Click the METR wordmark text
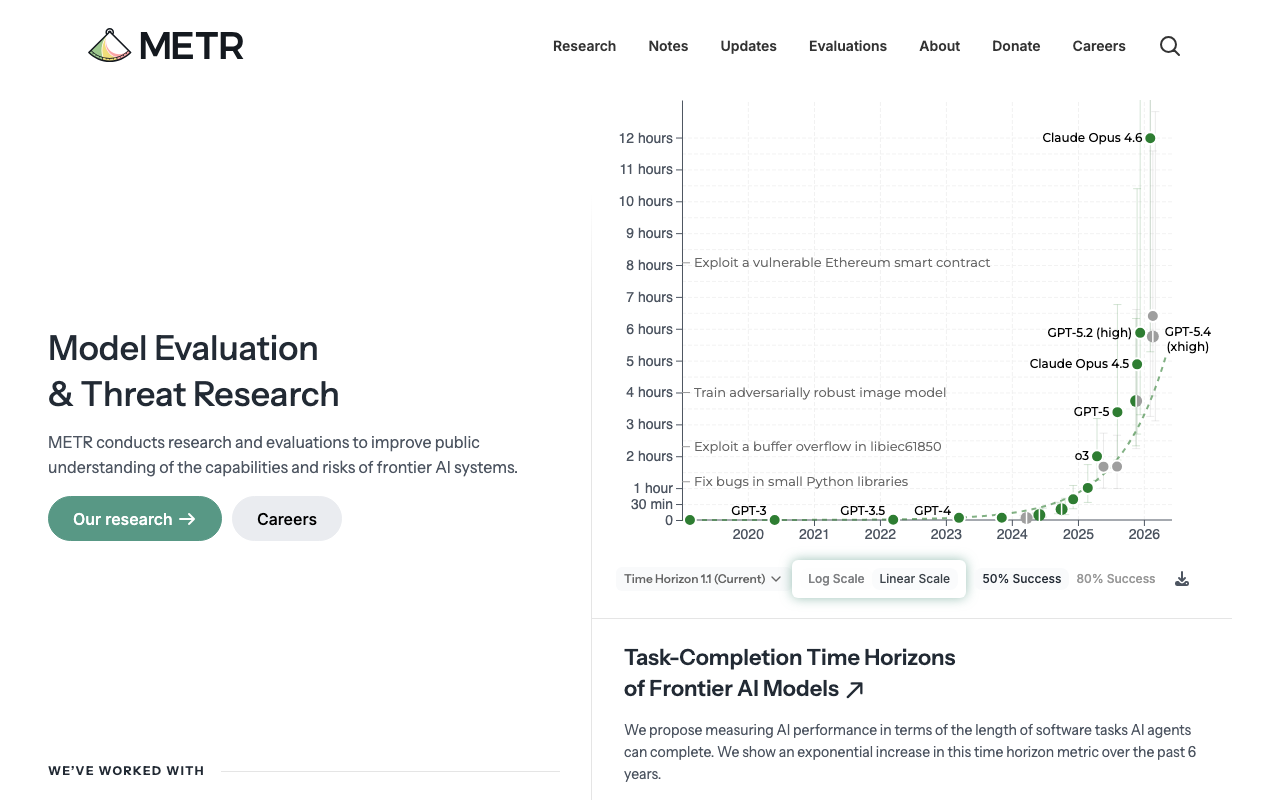This screenshot has height=800, width=1280. click(x=191, y=46)
